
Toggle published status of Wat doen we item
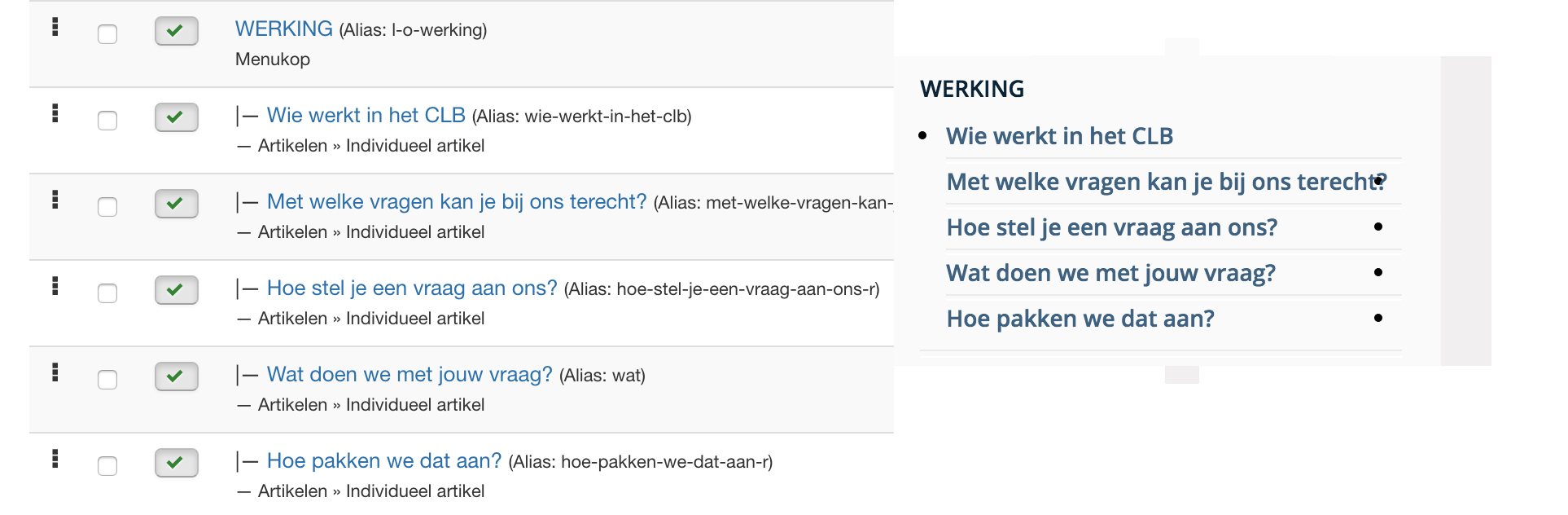pyautogui.click(x=177, y=376)
